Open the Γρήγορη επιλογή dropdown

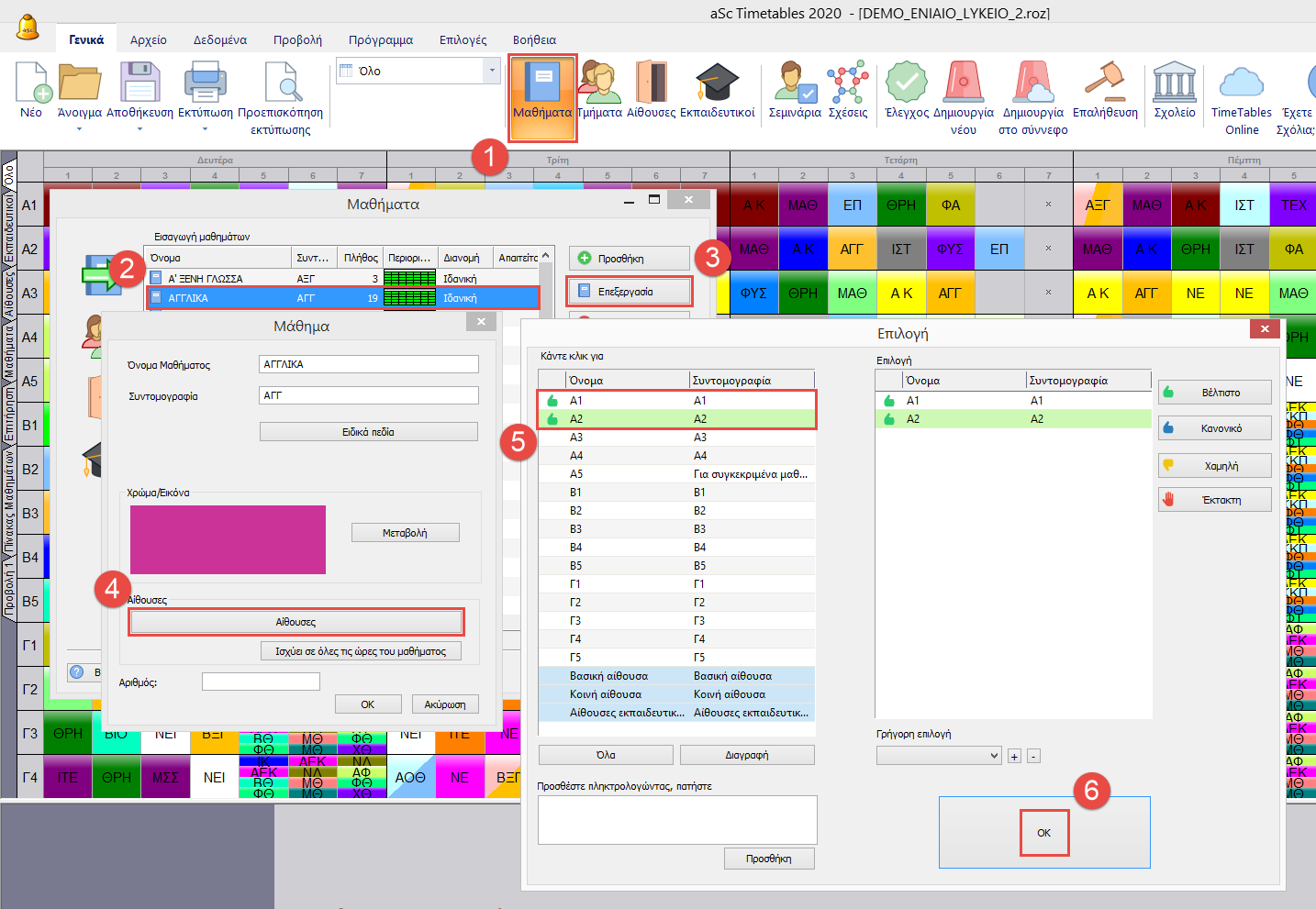[938, 756]
